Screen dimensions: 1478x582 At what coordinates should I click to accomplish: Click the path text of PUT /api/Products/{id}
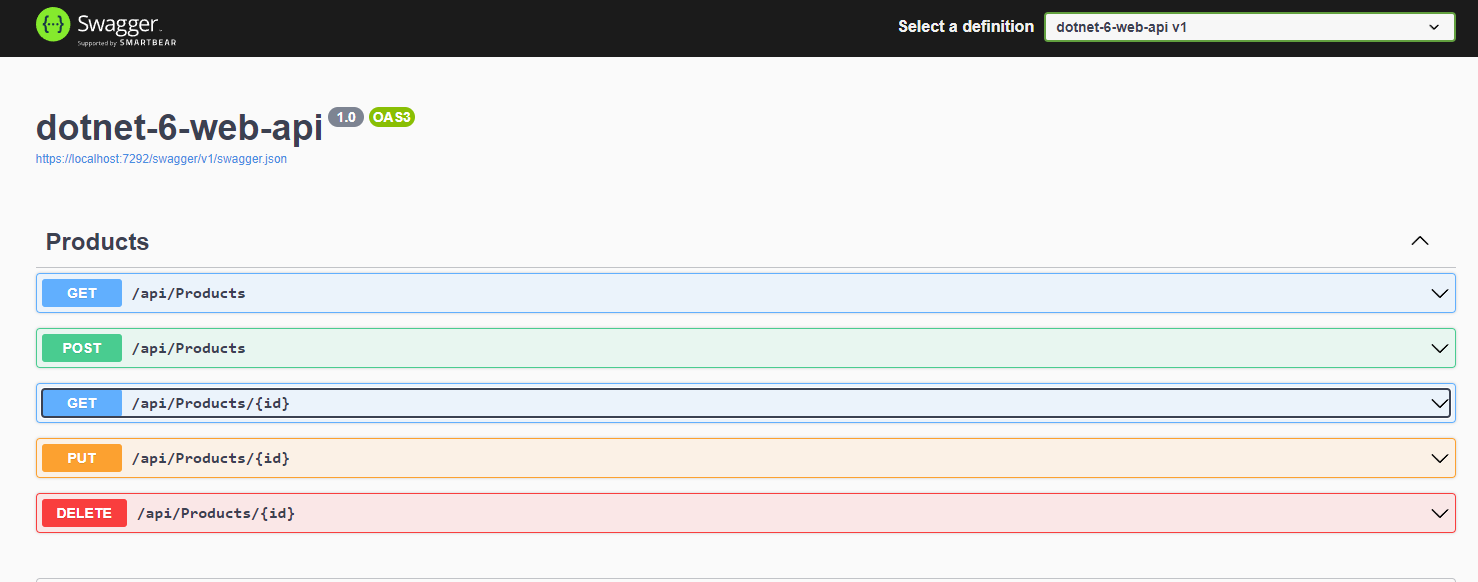pos(211,458)
